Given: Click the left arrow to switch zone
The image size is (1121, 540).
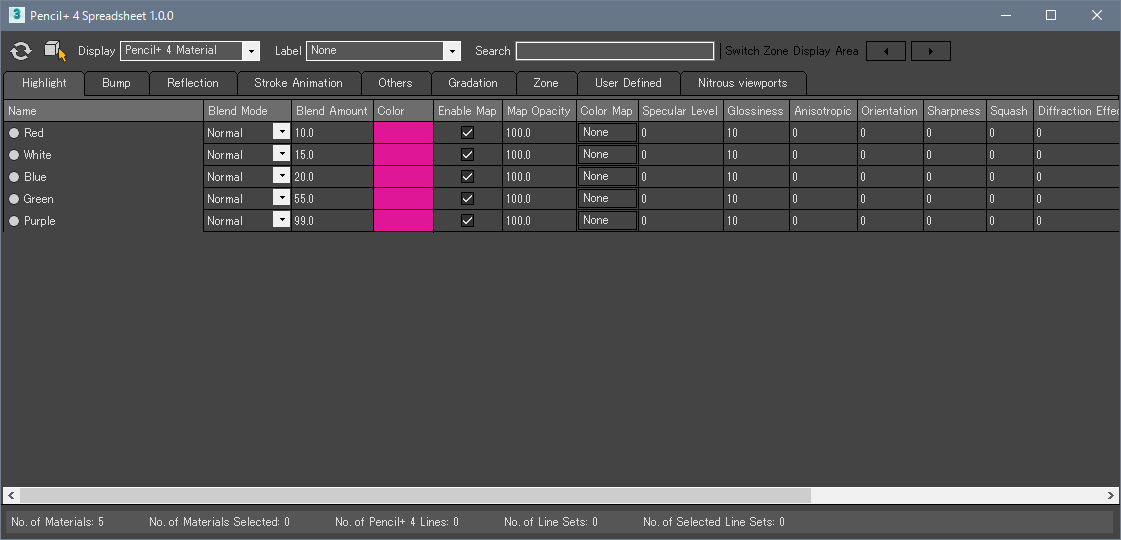Looking at the screenshot, I should [x=885, y=51].
